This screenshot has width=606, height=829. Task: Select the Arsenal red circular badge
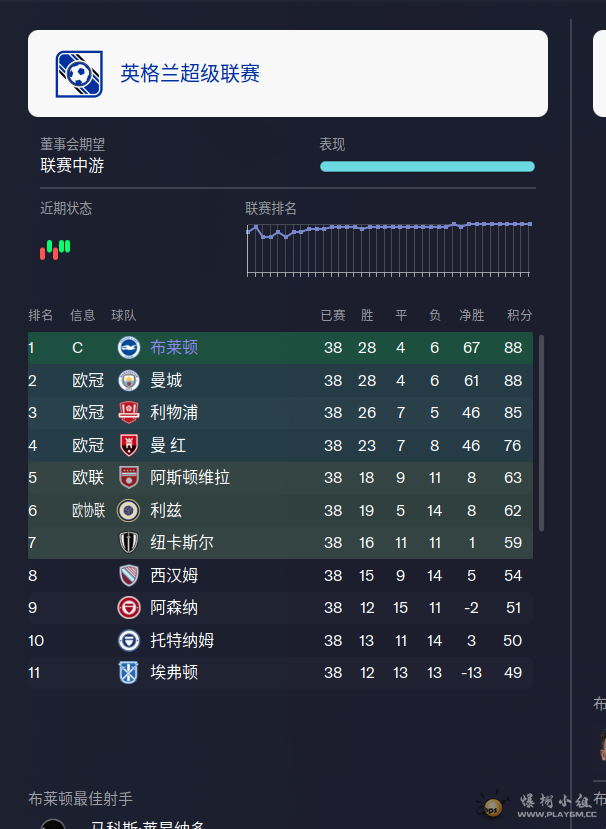coord(128,608)
